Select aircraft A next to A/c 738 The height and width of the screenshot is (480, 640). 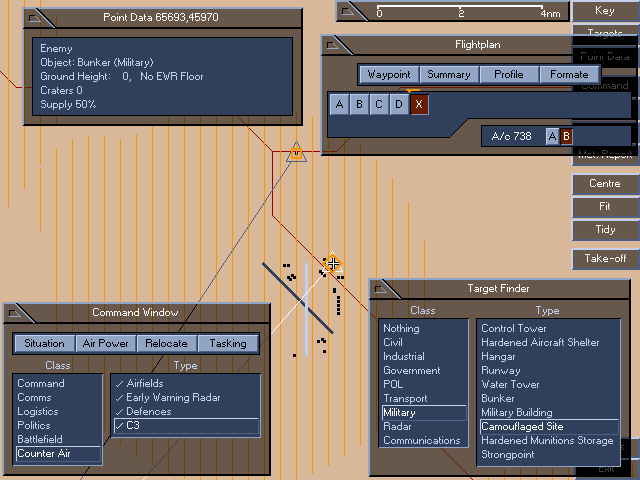tap(552, 136)
